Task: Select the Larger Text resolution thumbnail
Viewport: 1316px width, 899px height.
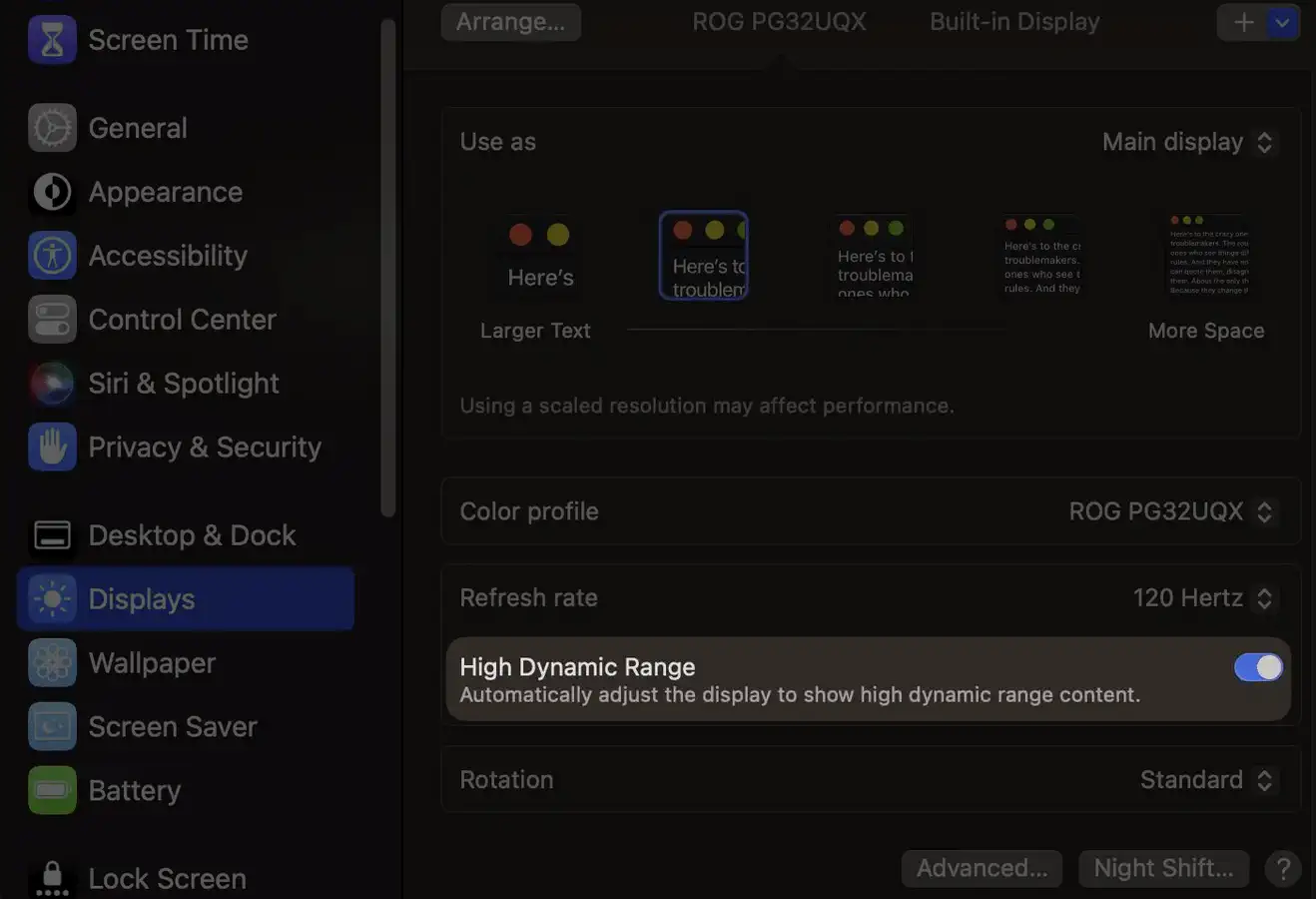Action: click(540, 256)
